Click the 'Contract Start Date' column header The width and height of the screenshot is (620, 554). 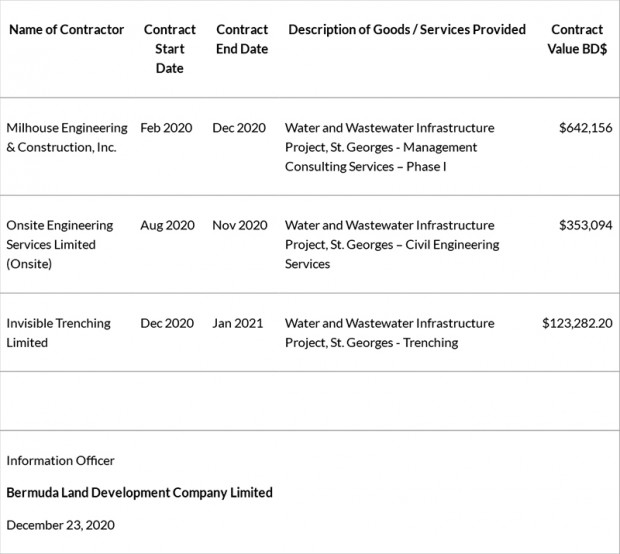pyautogui.click(x=170, y=49)
